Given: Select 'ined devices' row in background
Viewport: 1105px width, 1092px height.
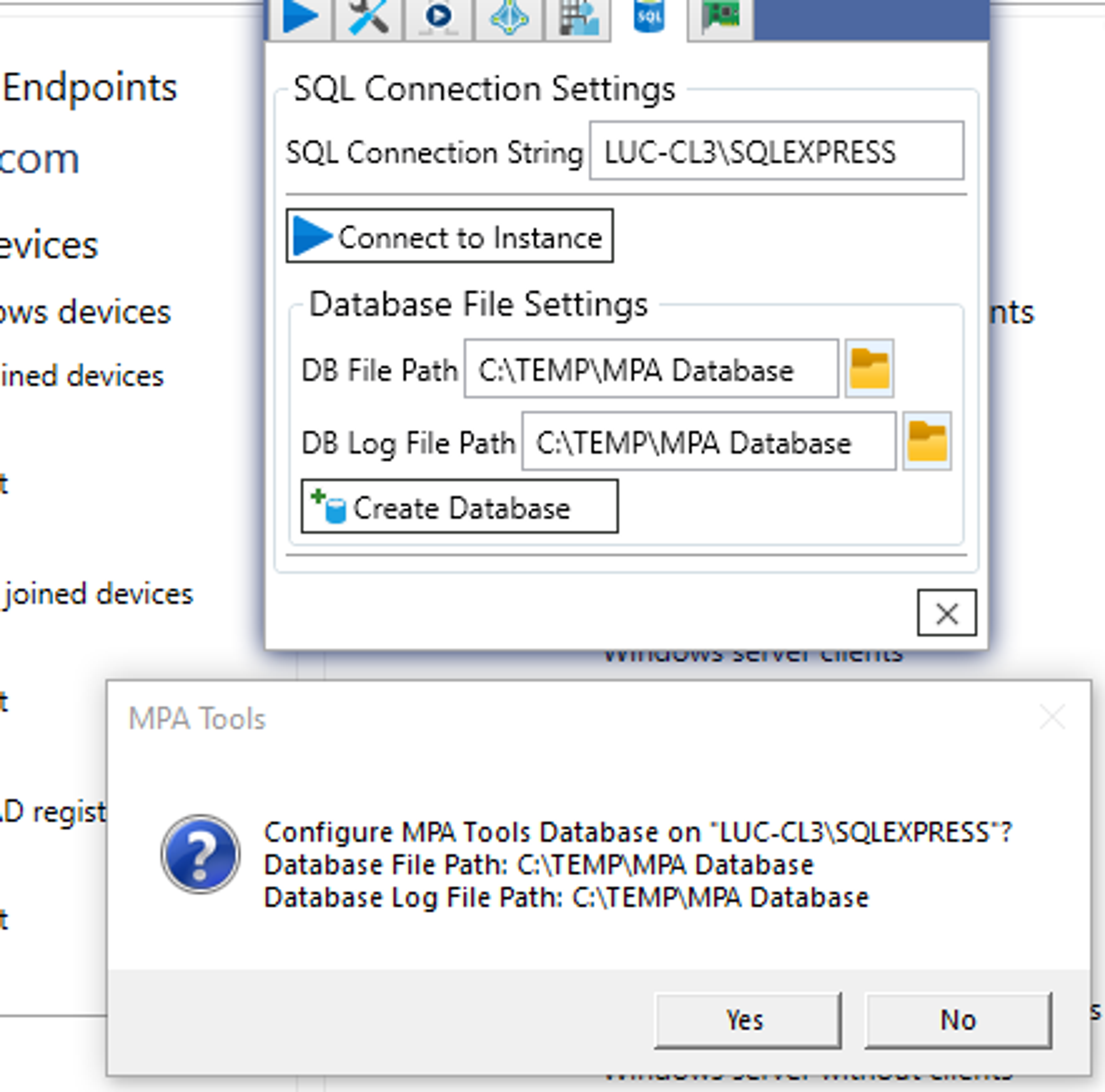Looking at the screenshot, I should [x=82, y=376].
